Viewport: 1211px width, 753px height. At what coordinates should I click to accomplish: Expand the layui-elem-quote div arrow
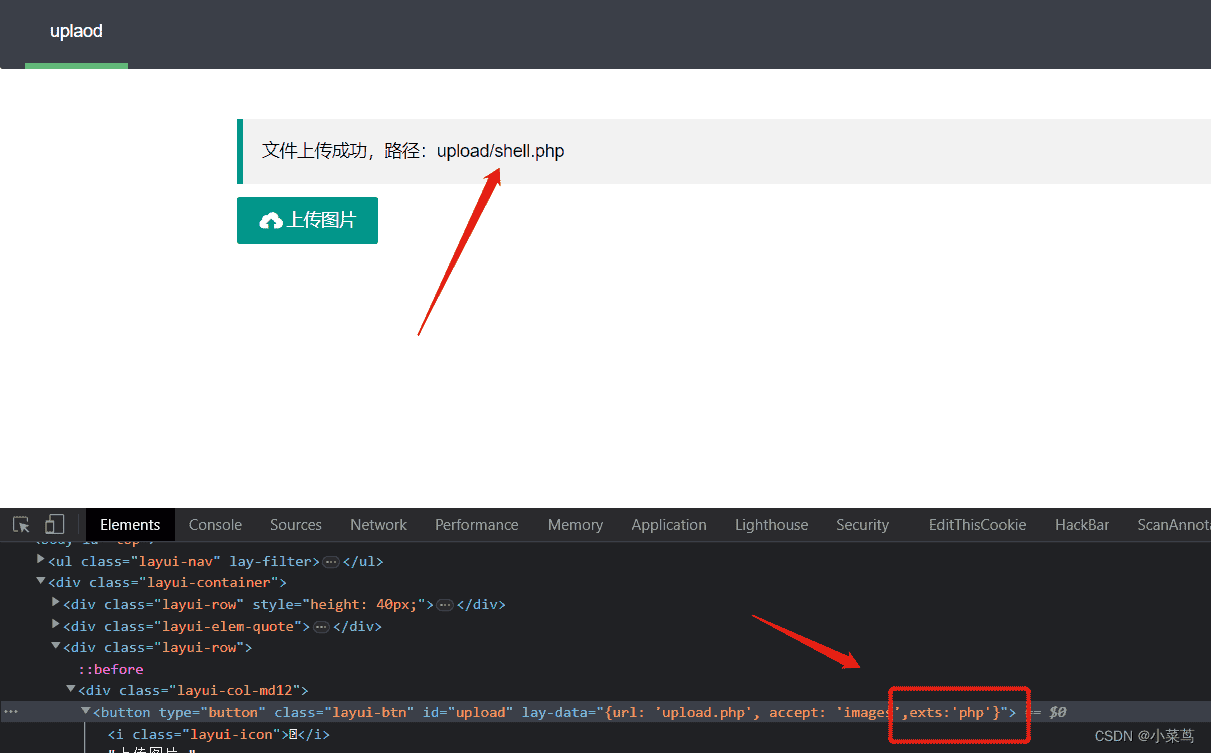56,626
